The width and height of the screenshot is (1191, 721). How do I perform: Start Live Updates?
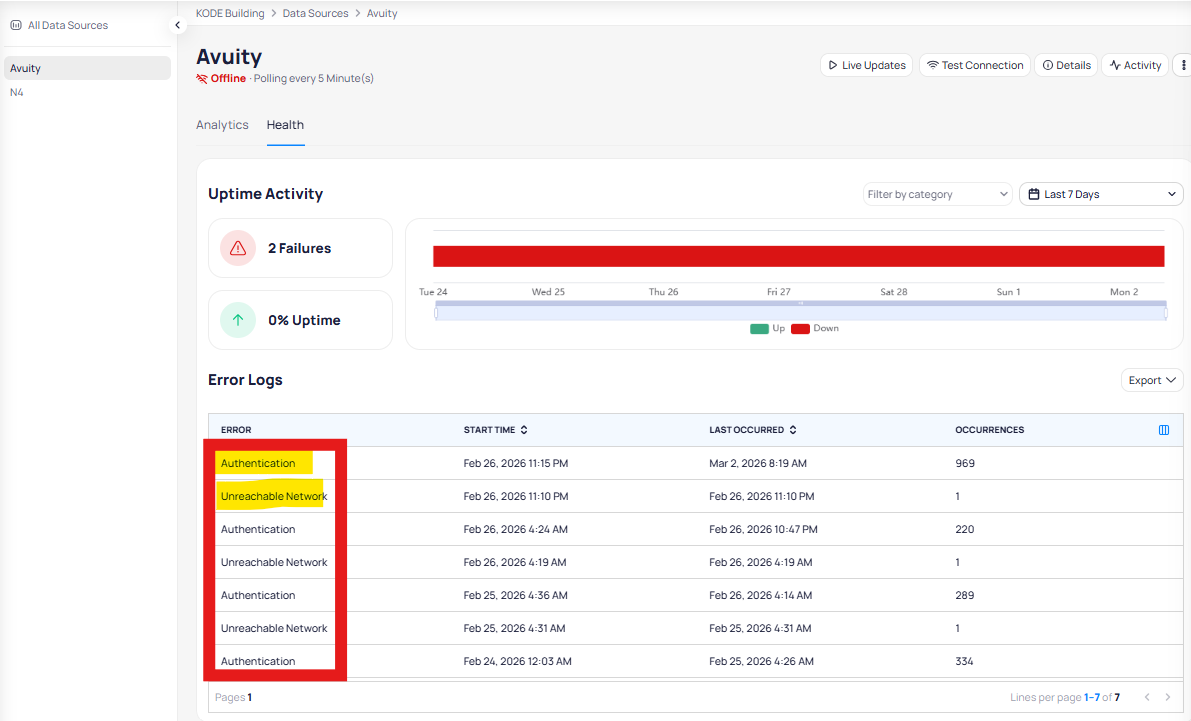point(866,65)
